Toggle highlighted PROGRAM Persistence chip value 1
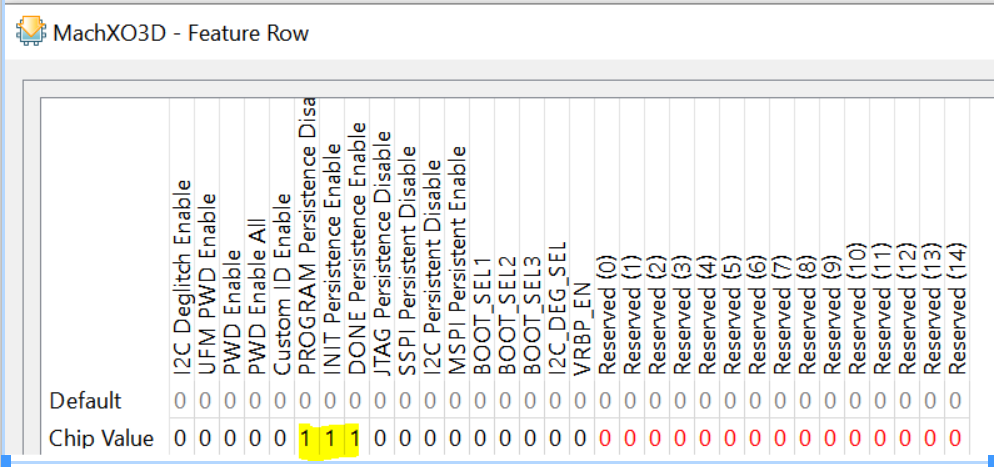 tap(305, 438)
